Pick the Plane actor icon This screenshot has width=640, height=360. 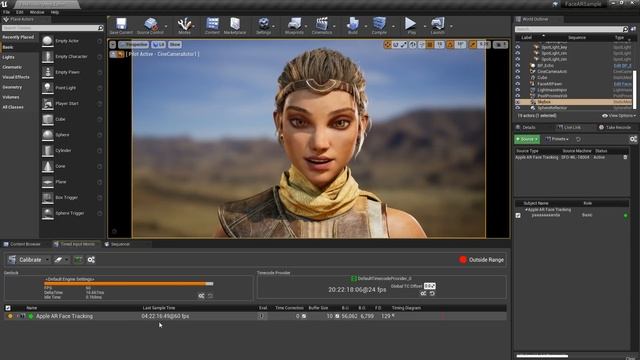(48, 182)
